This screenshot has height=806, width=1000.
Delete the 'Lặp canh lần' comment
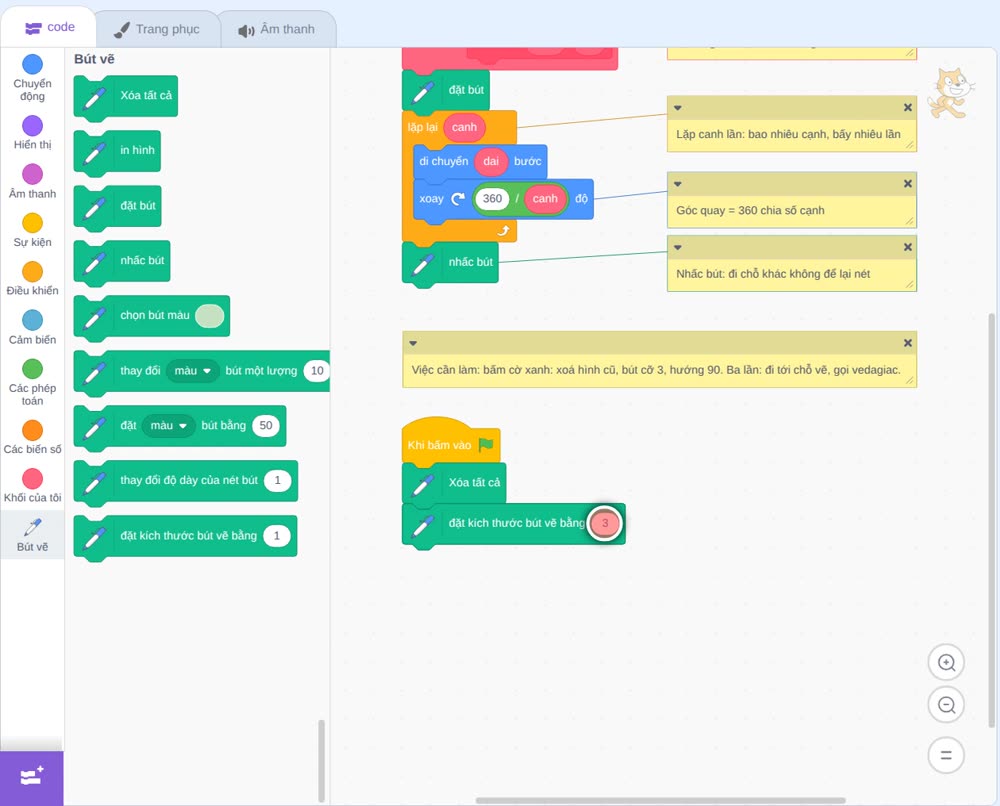pos(908,108)
